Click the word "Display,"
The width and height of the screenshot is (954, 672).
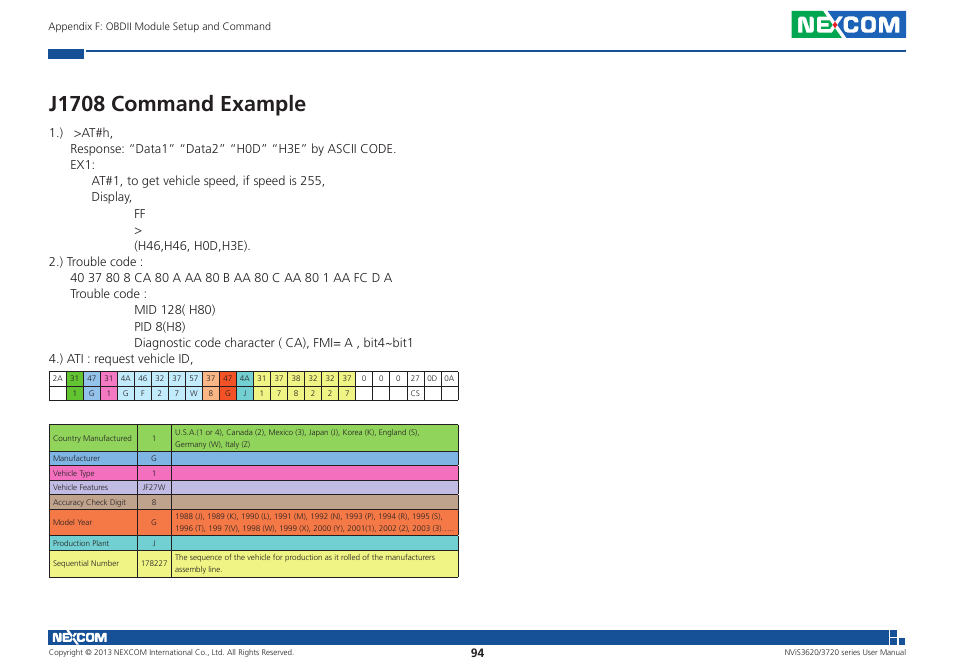[111, 197]
